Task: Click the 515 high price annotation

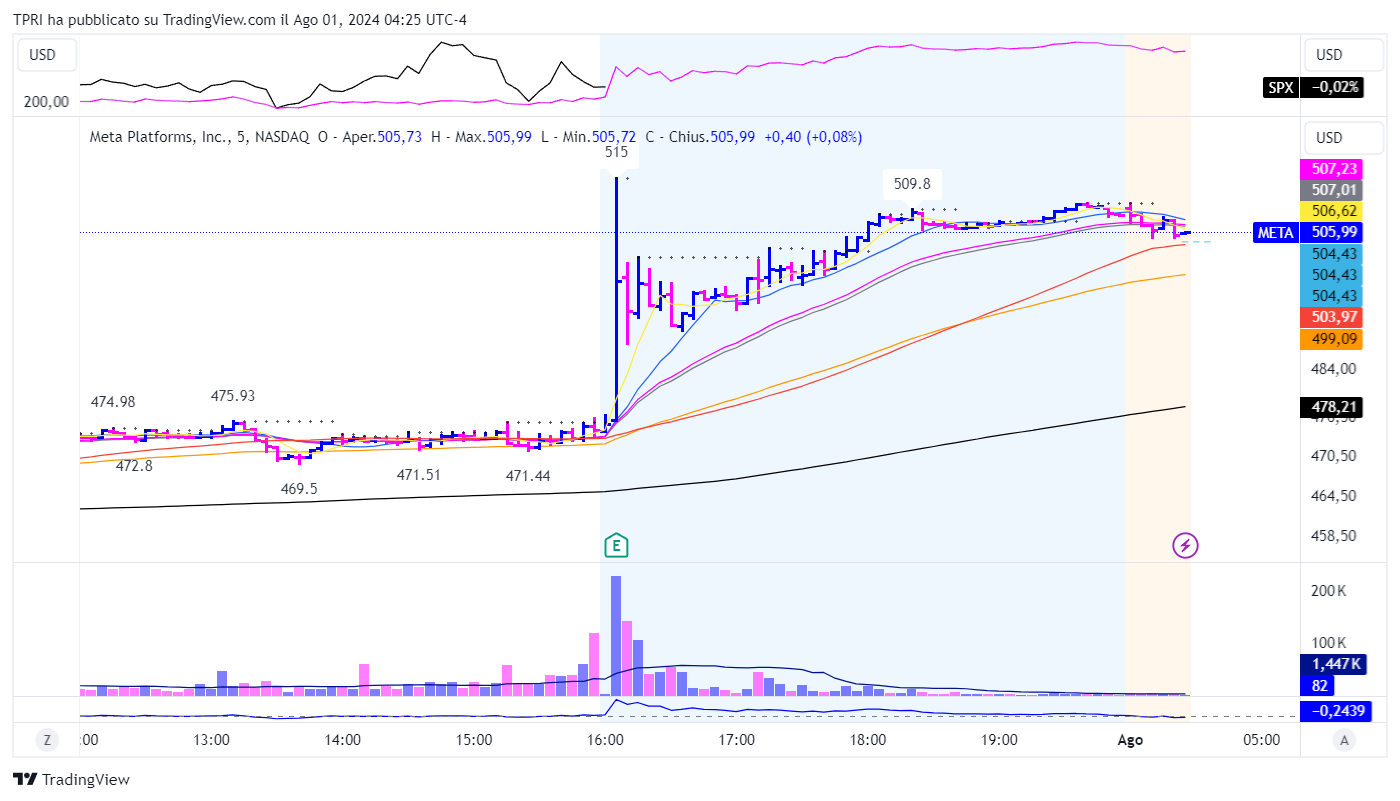Action: (617, 153)
